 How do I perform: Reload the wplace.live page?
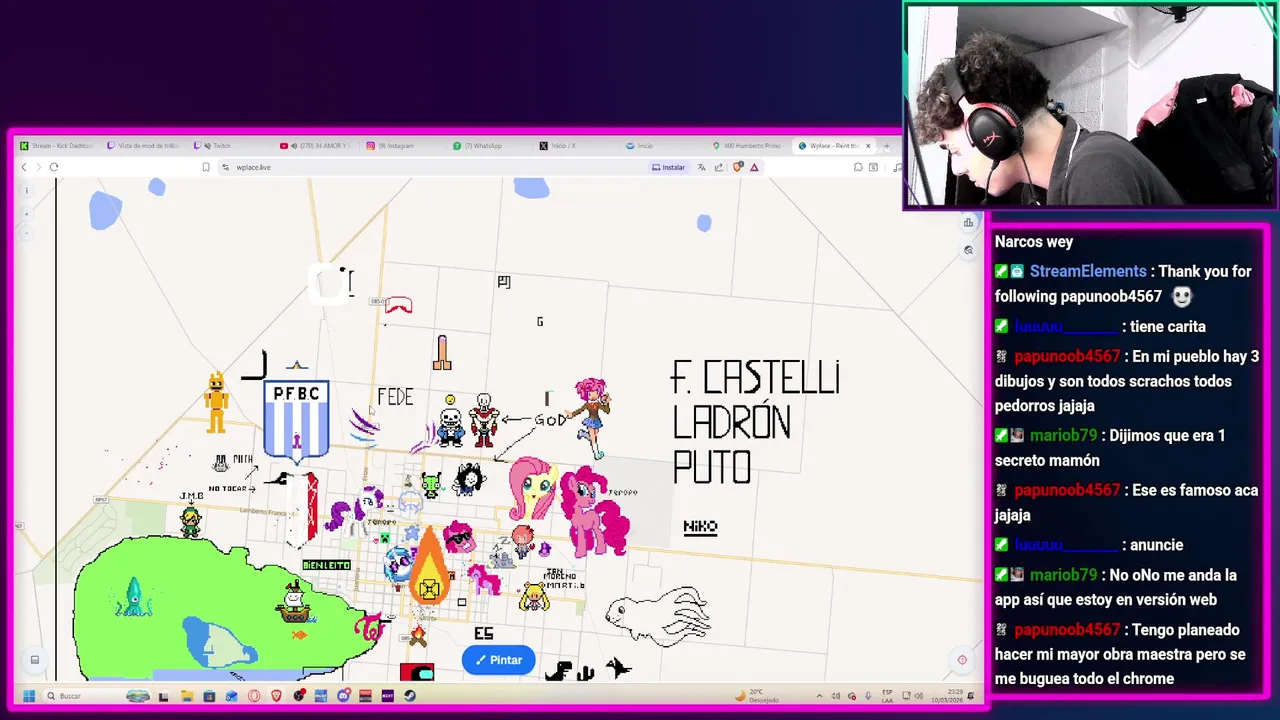(54, 167)
